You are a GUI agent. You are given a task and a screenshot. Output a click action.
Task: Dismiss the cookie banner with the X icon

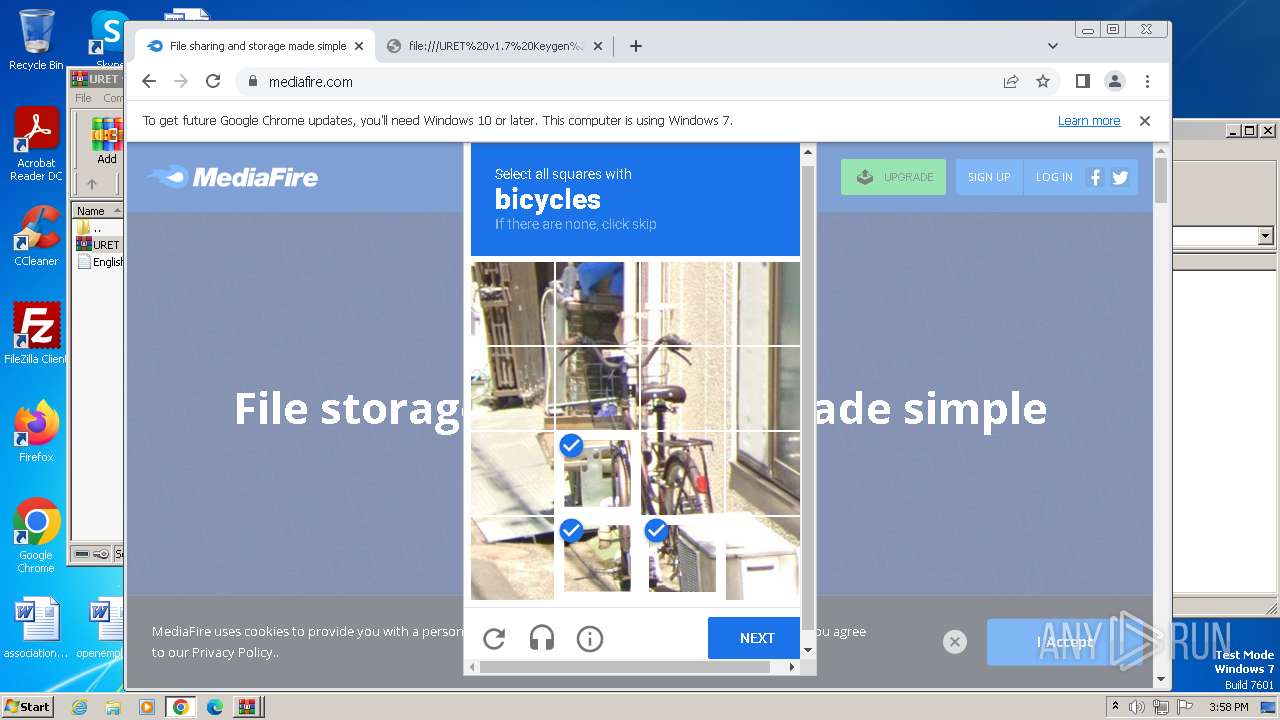coord(955,642)
